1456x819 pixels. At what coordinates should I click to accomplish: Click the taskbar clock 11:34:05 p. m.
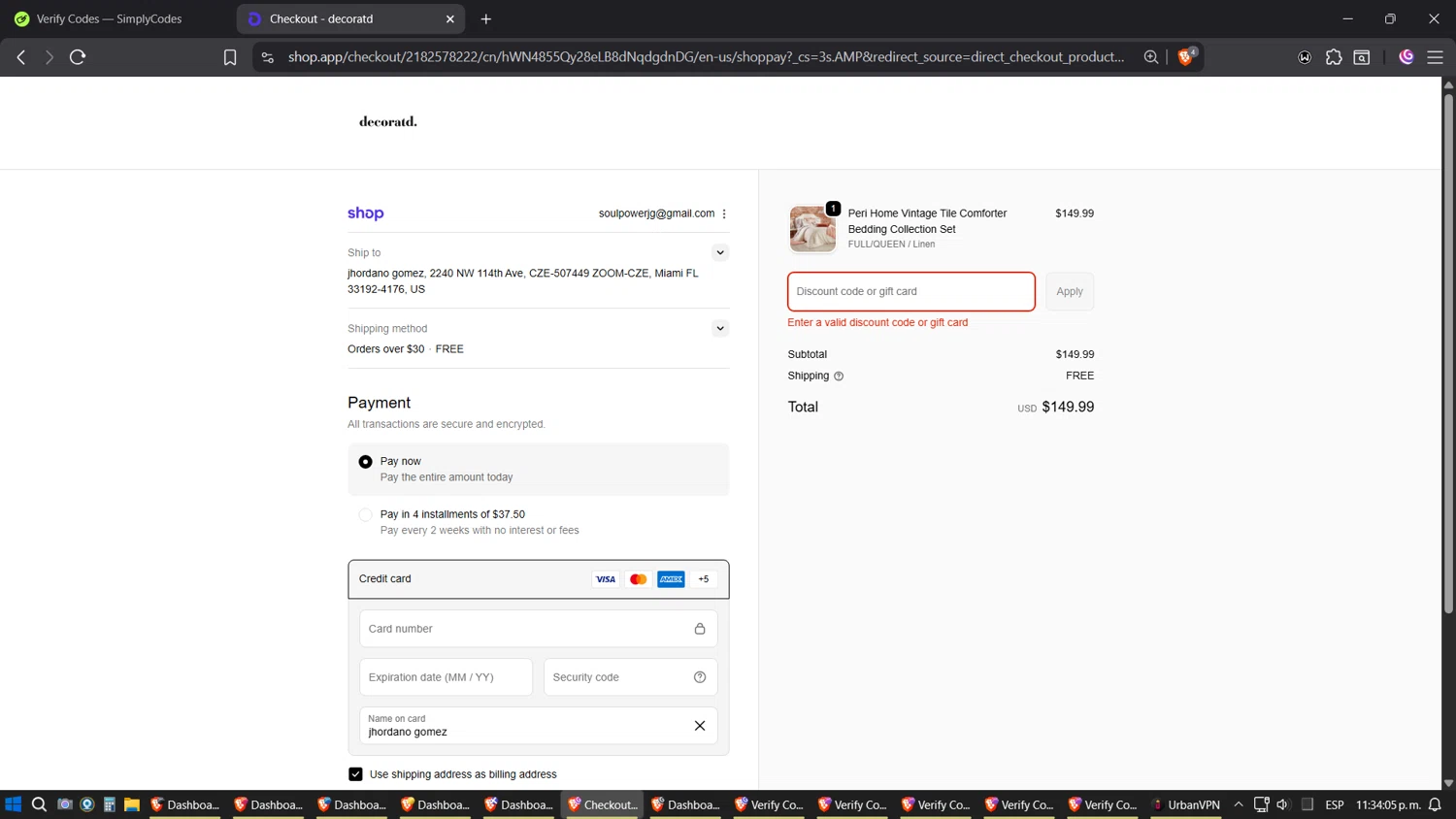pyautogui.click(x=1388, y=804)
